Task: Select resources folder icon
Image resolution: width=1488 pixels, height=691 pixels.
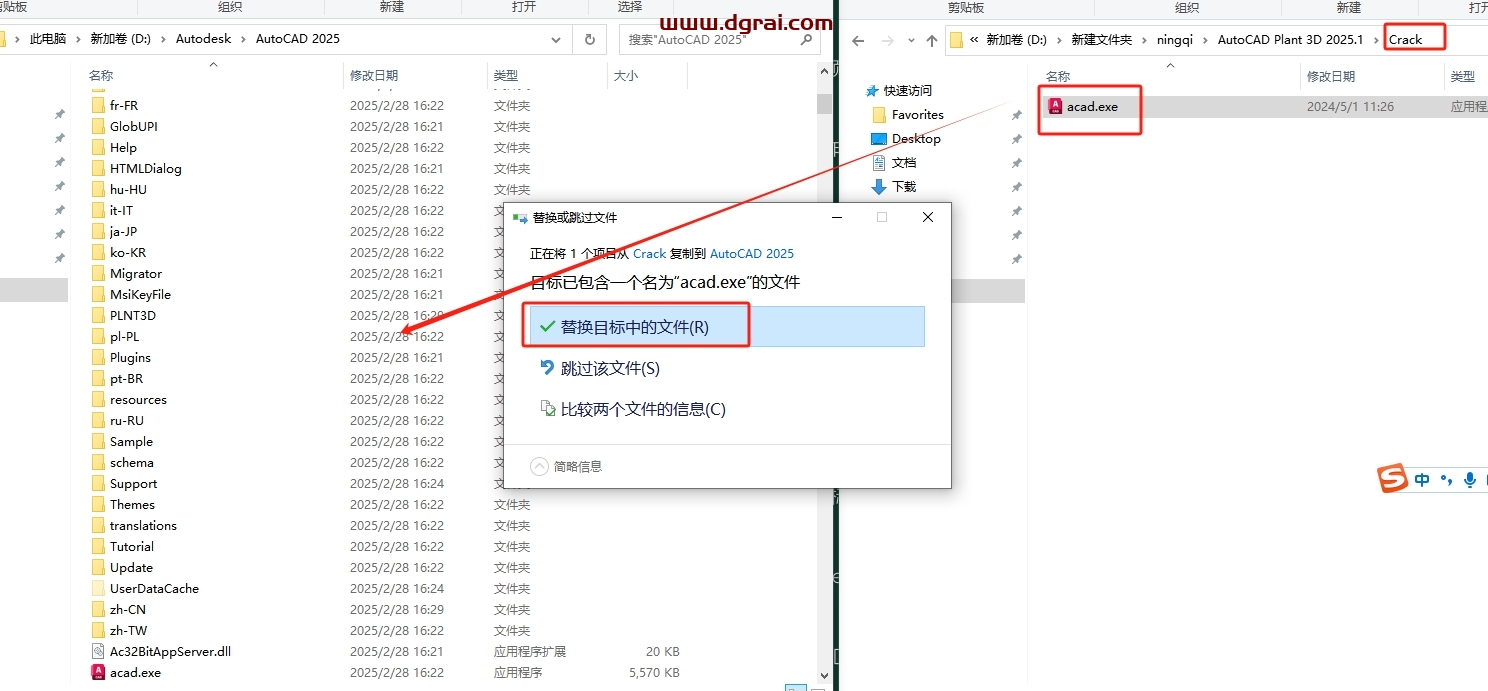Action: click(x=98, y=399)
